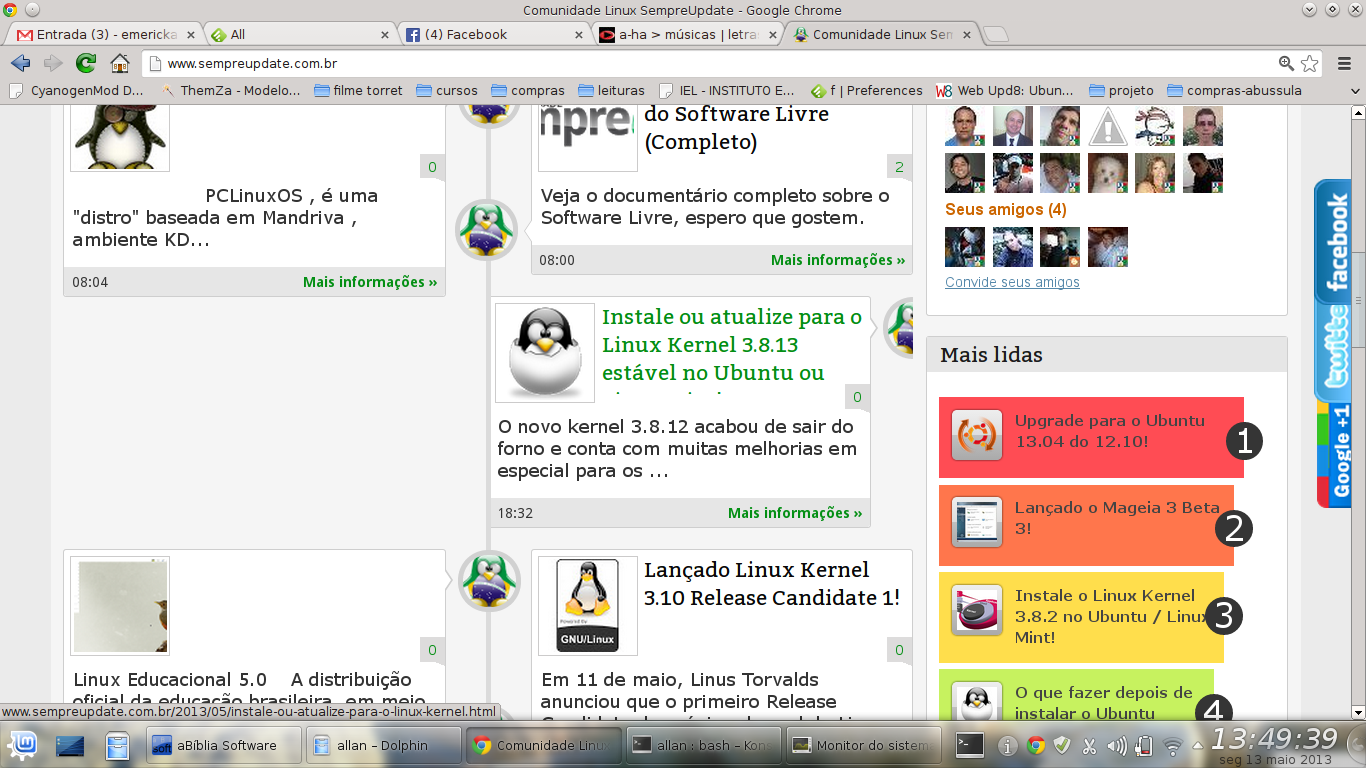This screenshot has height=768, width=1366.
Task: Bookmark this page with the star icon
Action: (1310, 63)
